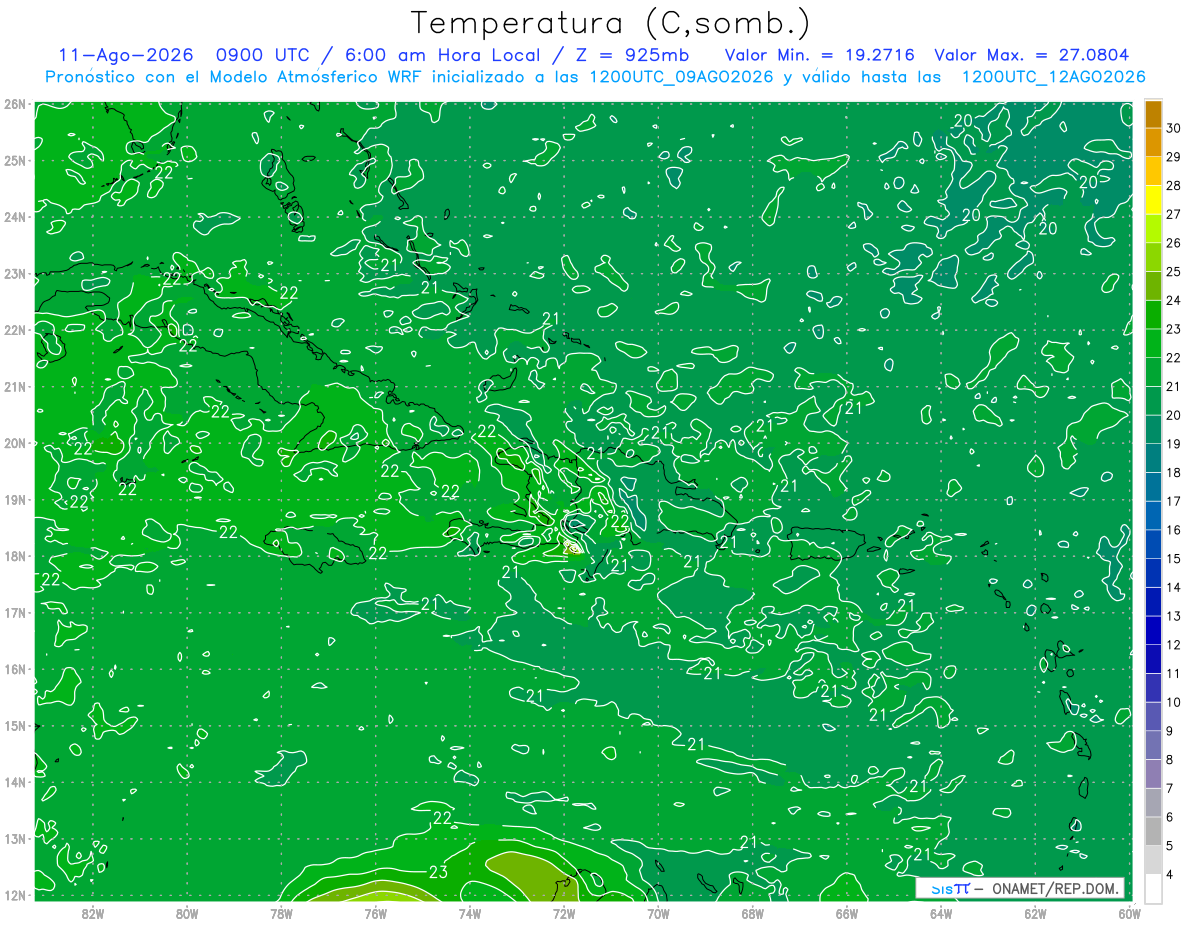The image size is (1200, 927).
Task: Click the 14N latitude axis label
Action: [x=15, y=782]
